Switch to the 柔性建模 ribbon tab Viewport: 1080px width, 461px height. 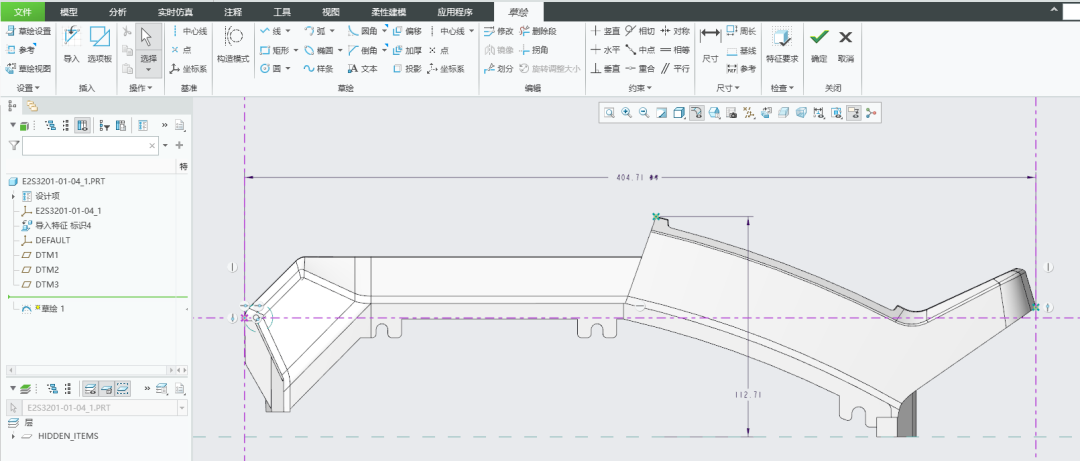pos(388,12)
